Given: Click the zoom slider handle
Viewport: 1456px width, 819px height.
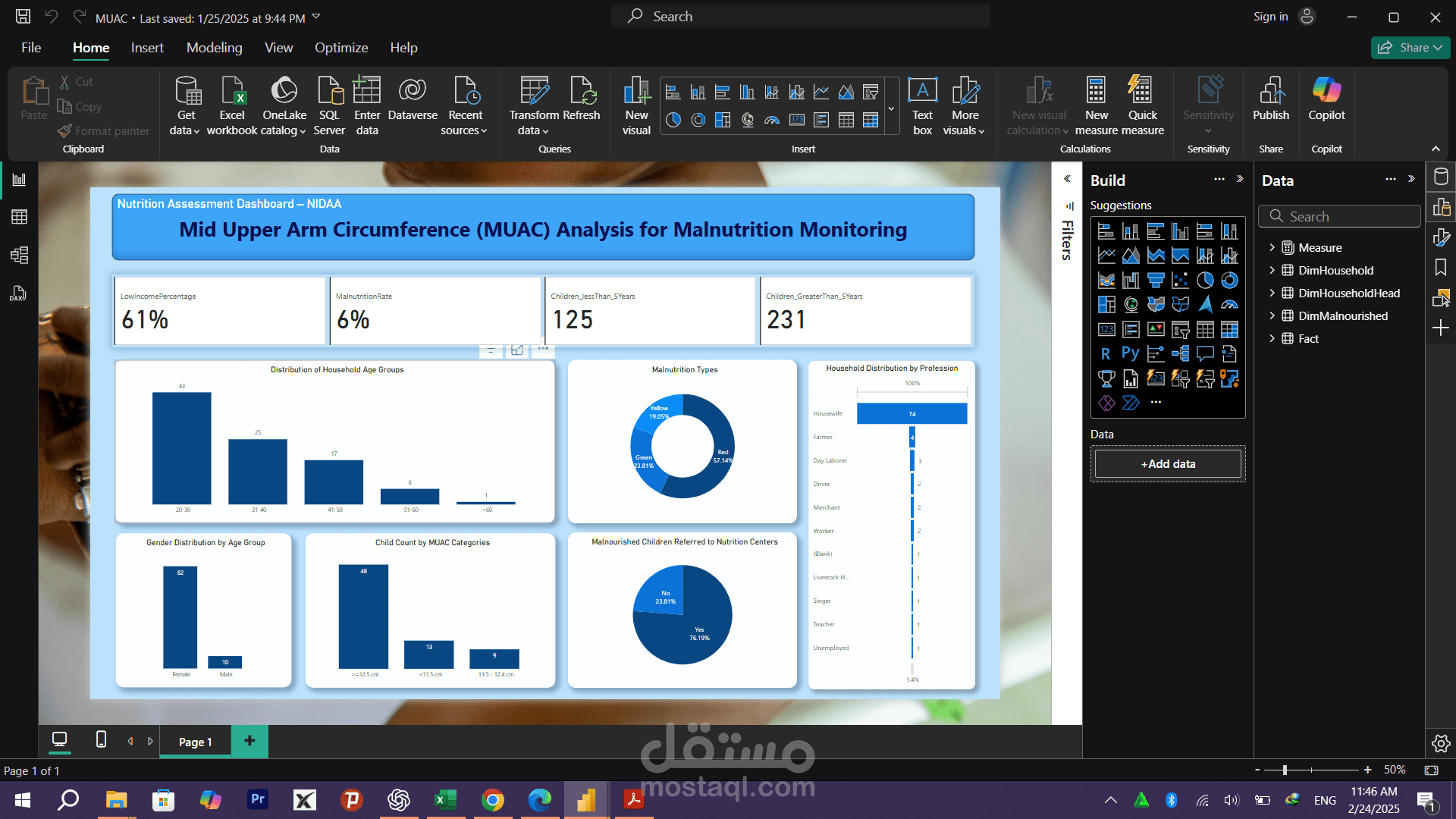Looking at the screenshot, I should 1285,770.
